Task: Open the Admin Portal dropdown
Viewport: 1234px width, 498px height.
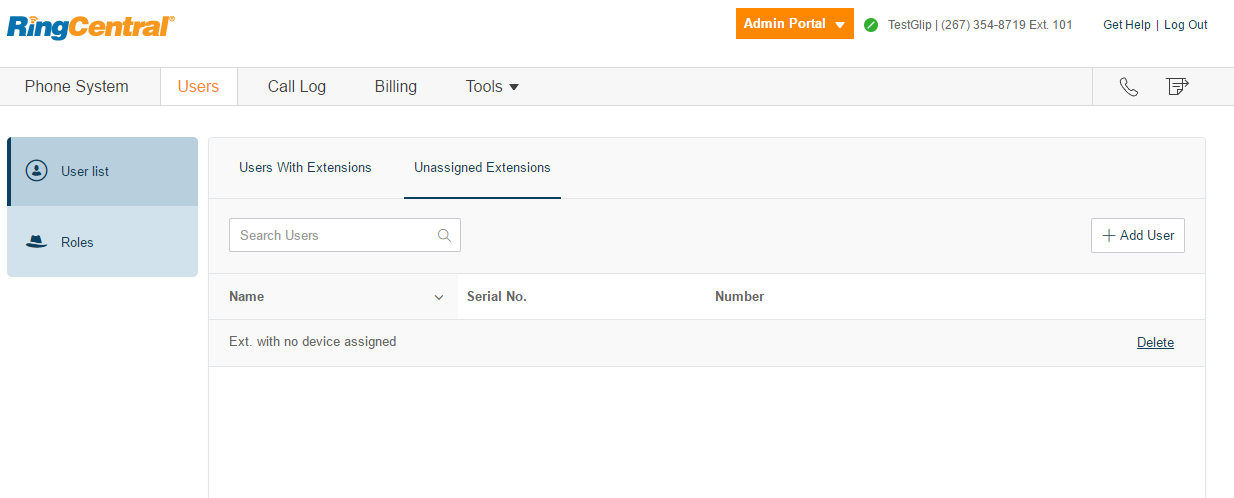Action: tap(795, 24)
